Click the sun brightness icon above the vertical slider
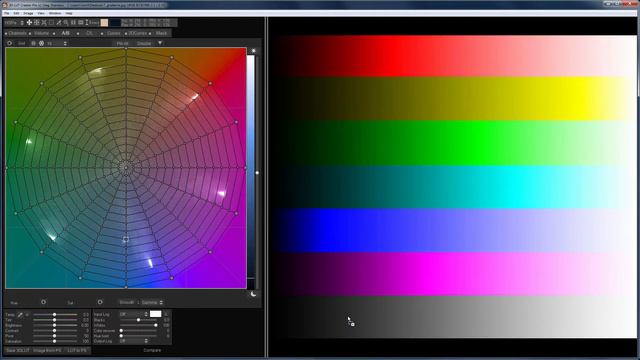The image size is (640, 360). click(253, 51)
